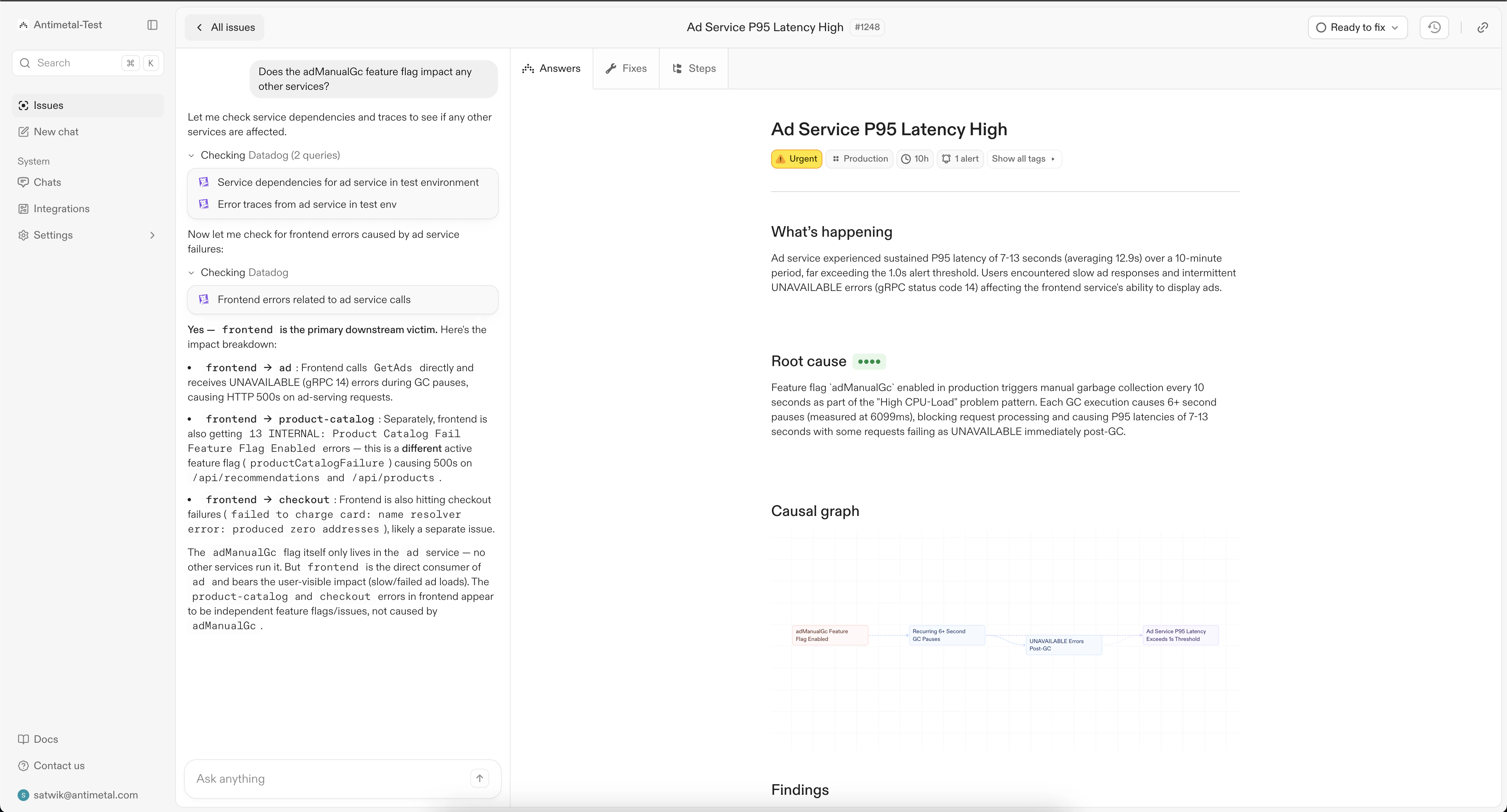This screenshot has width=1507, height=812.
Task: Toggle the sidebar collapse icon
Action: (152, 25)
